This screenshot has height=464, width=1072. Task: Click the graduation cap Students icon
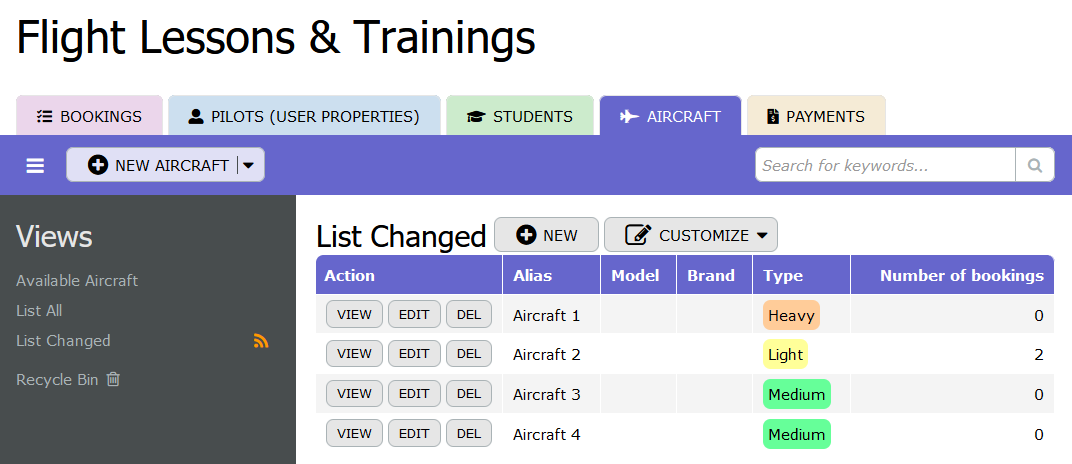click(476, 117)
